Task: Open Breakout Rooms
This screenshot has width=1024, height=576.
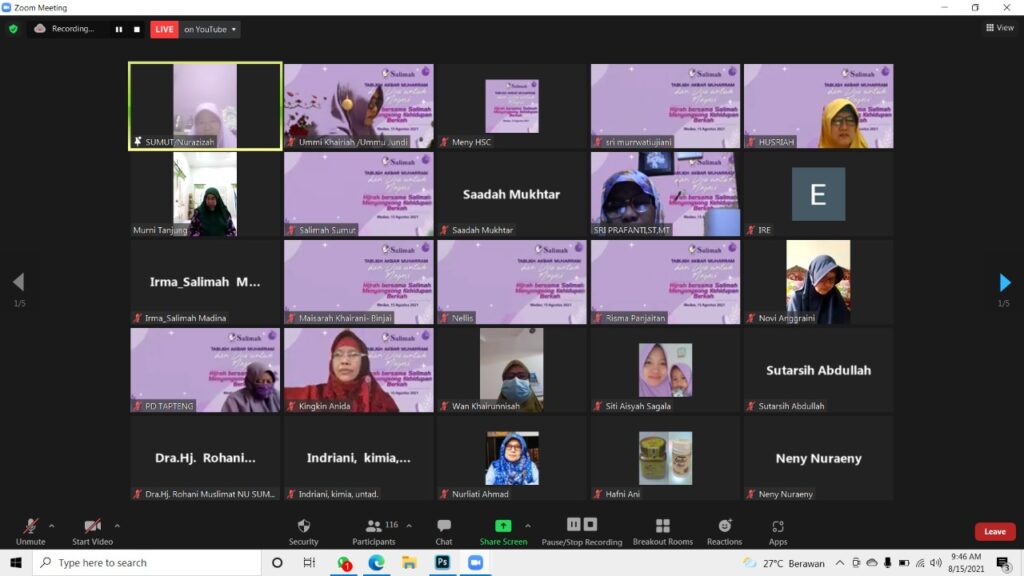Action: (662, 526)
